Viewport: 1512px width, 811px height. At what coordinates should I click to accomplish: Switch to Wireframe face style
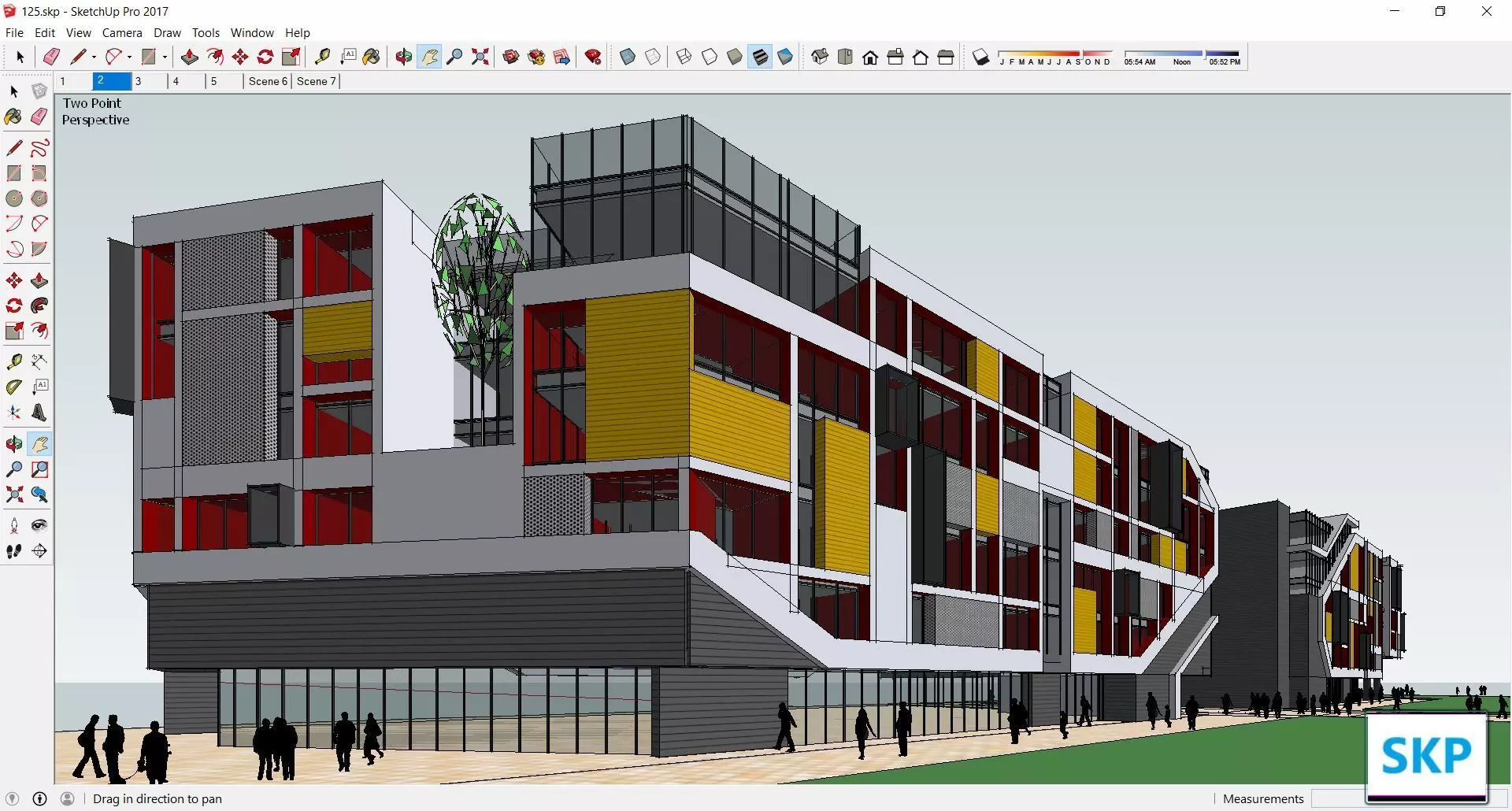coord(684,57)
